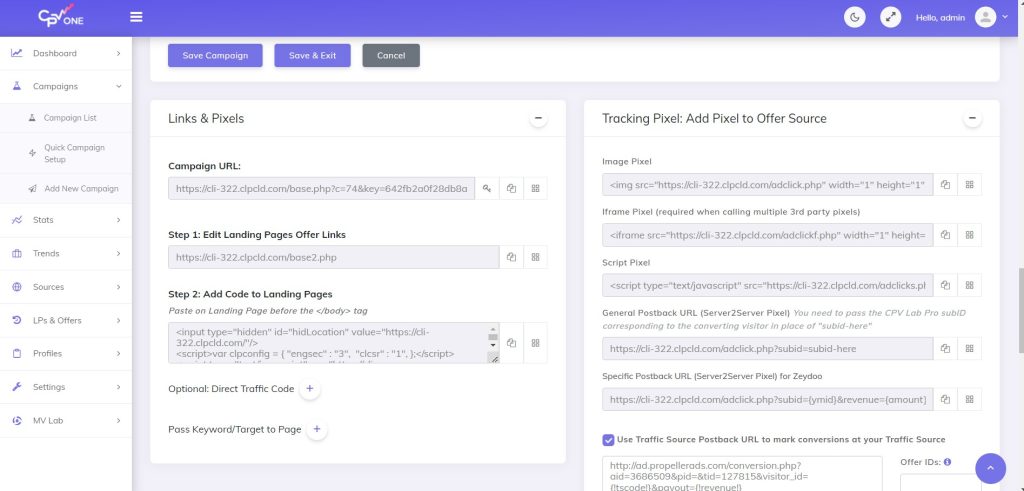
Task: Expand the Stats menu
Action: (x=118, y=220)
